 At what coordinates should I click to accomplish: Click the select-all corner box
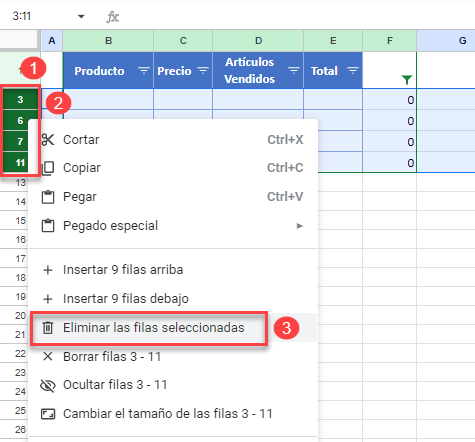18,40
